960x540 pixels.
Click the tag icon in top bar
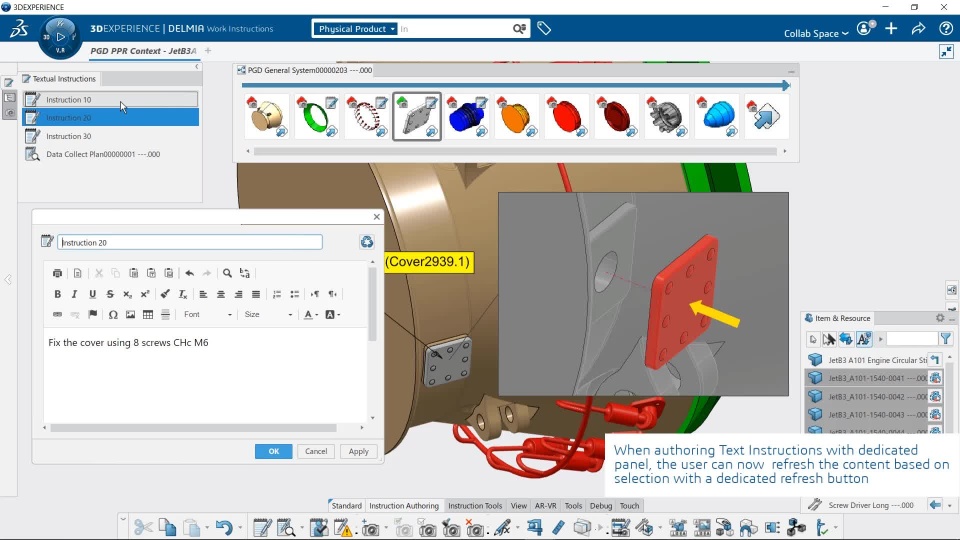point(544,28)
